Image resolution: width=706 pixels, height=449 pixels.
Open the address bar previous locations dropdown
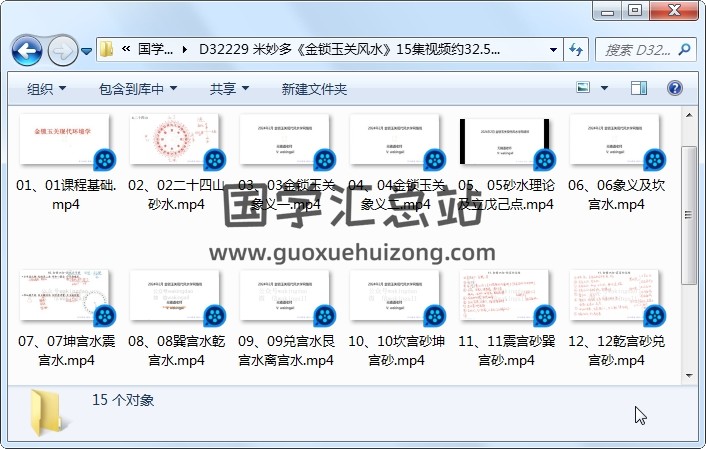point(554,50)
